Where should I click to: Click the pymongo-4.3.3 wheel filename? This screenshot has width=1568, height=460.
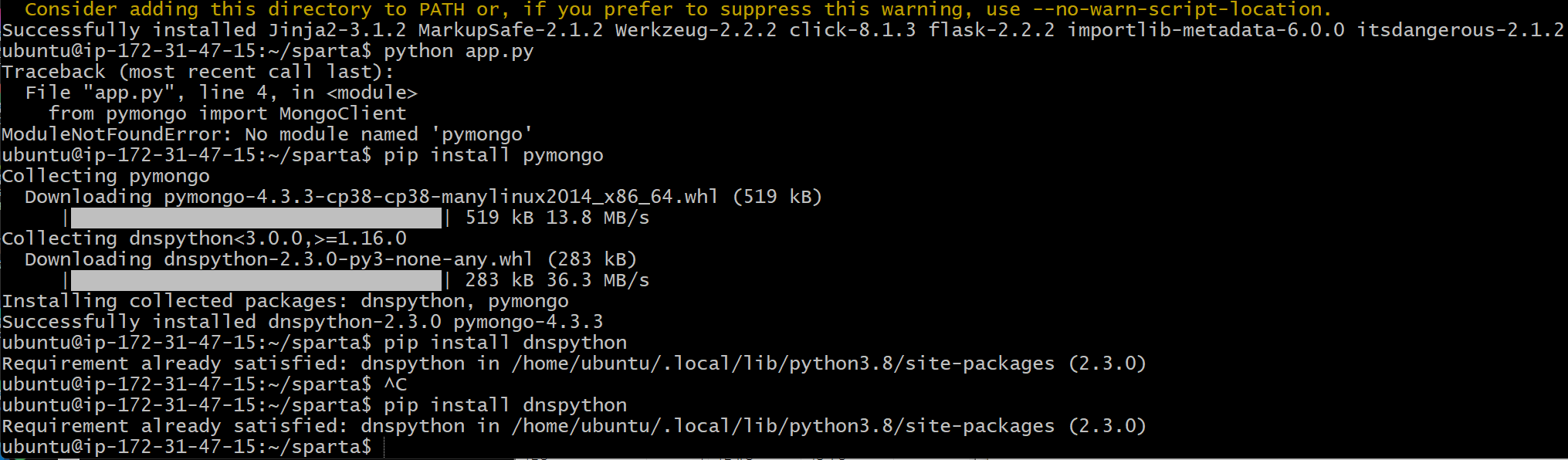pos(441,197)
